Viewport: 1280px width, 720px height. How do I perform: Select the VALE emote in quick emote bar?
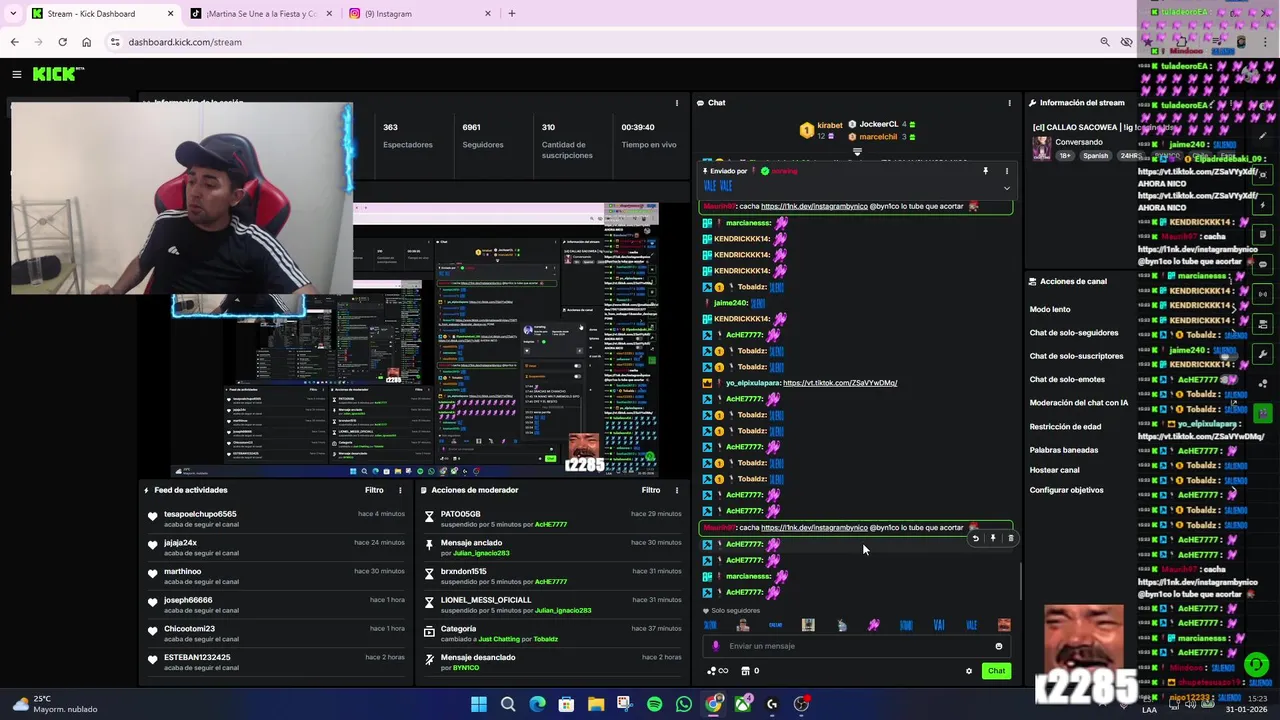(x=971, y=625)
